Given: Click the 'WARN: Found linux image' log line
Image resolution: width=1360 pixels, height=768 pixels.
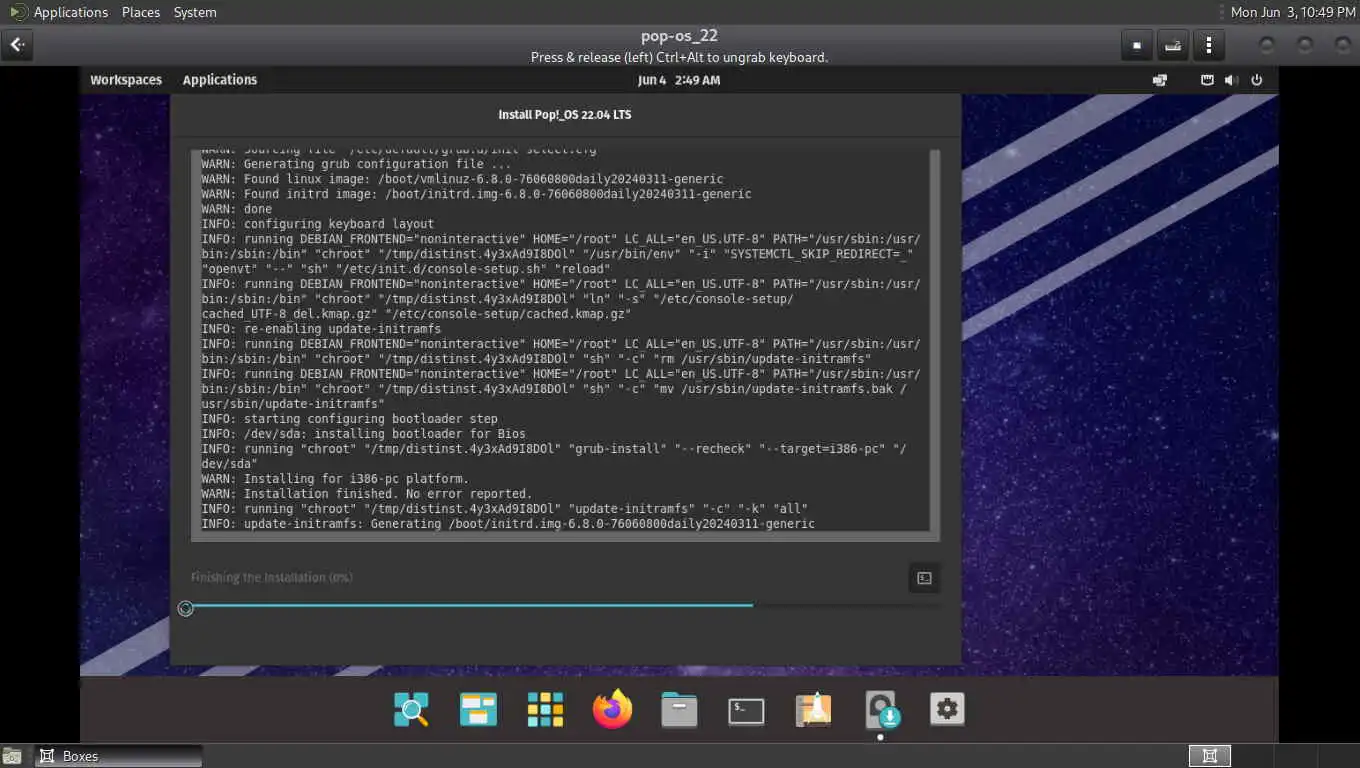Looking at the screenshot, I should pyautogui.click(x=462, y=179).
